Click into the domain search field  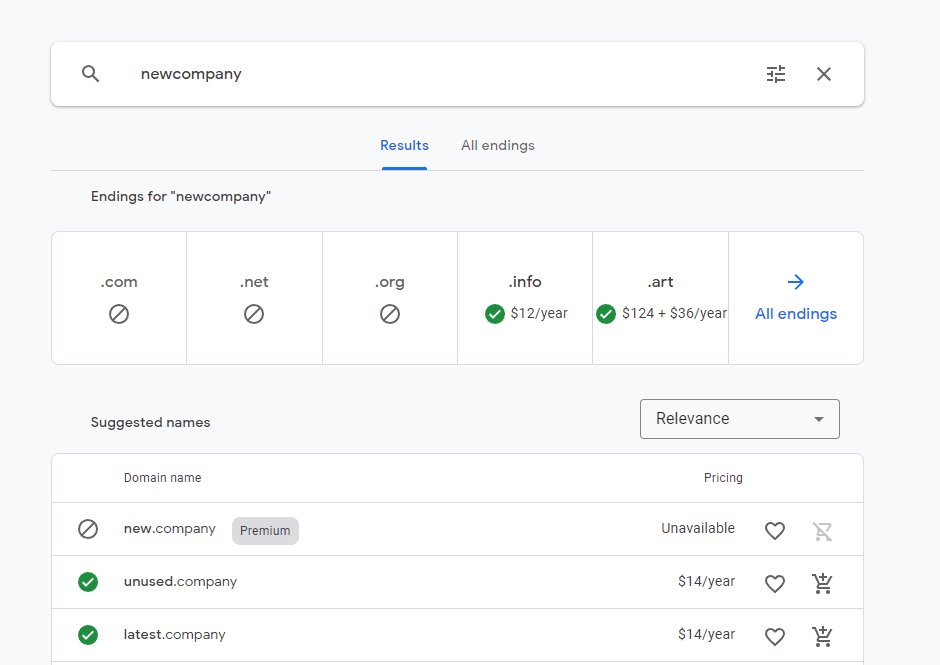(x=444, y=74)
